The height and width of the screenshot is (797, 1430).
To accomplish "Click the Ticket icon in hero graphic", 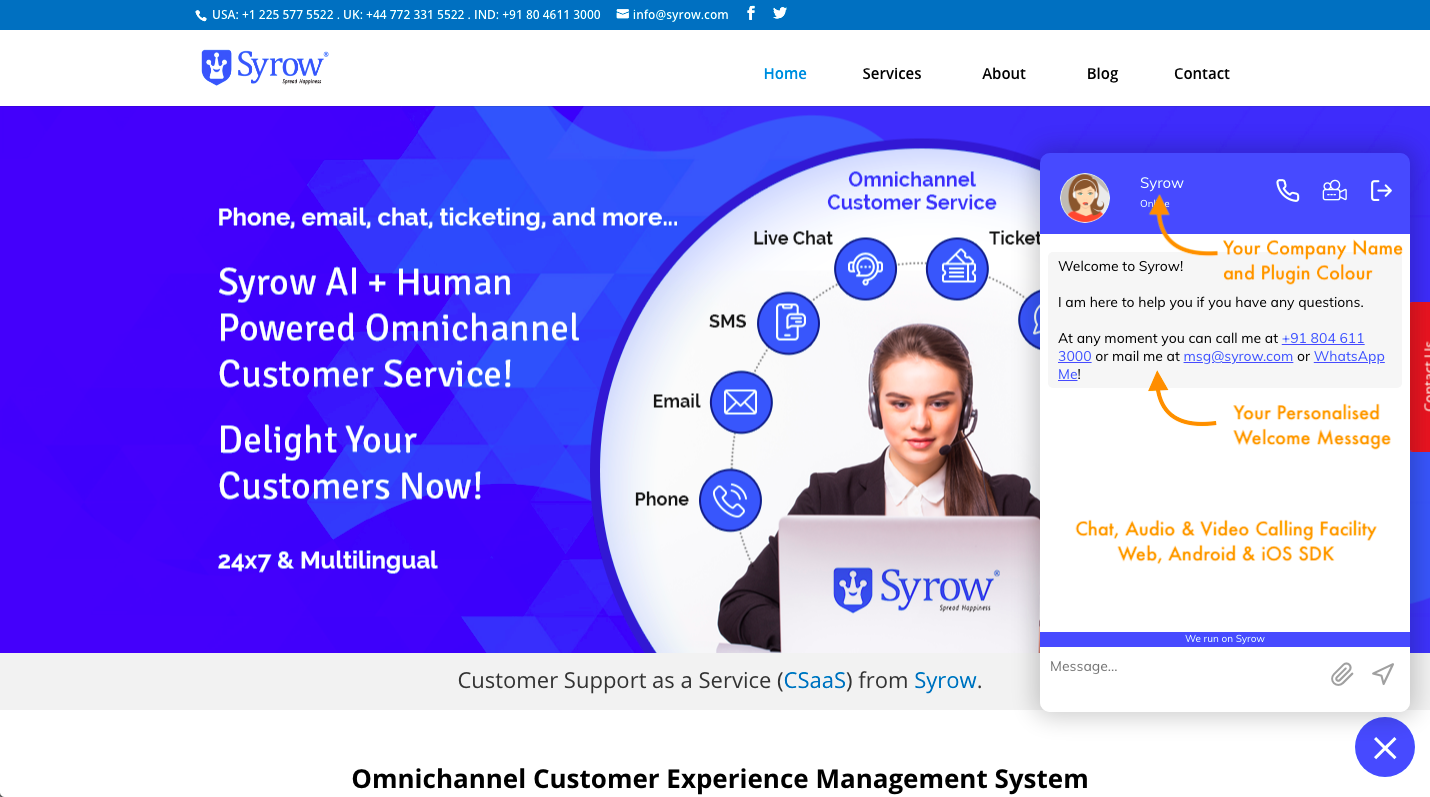I will [x=957, y=268].
